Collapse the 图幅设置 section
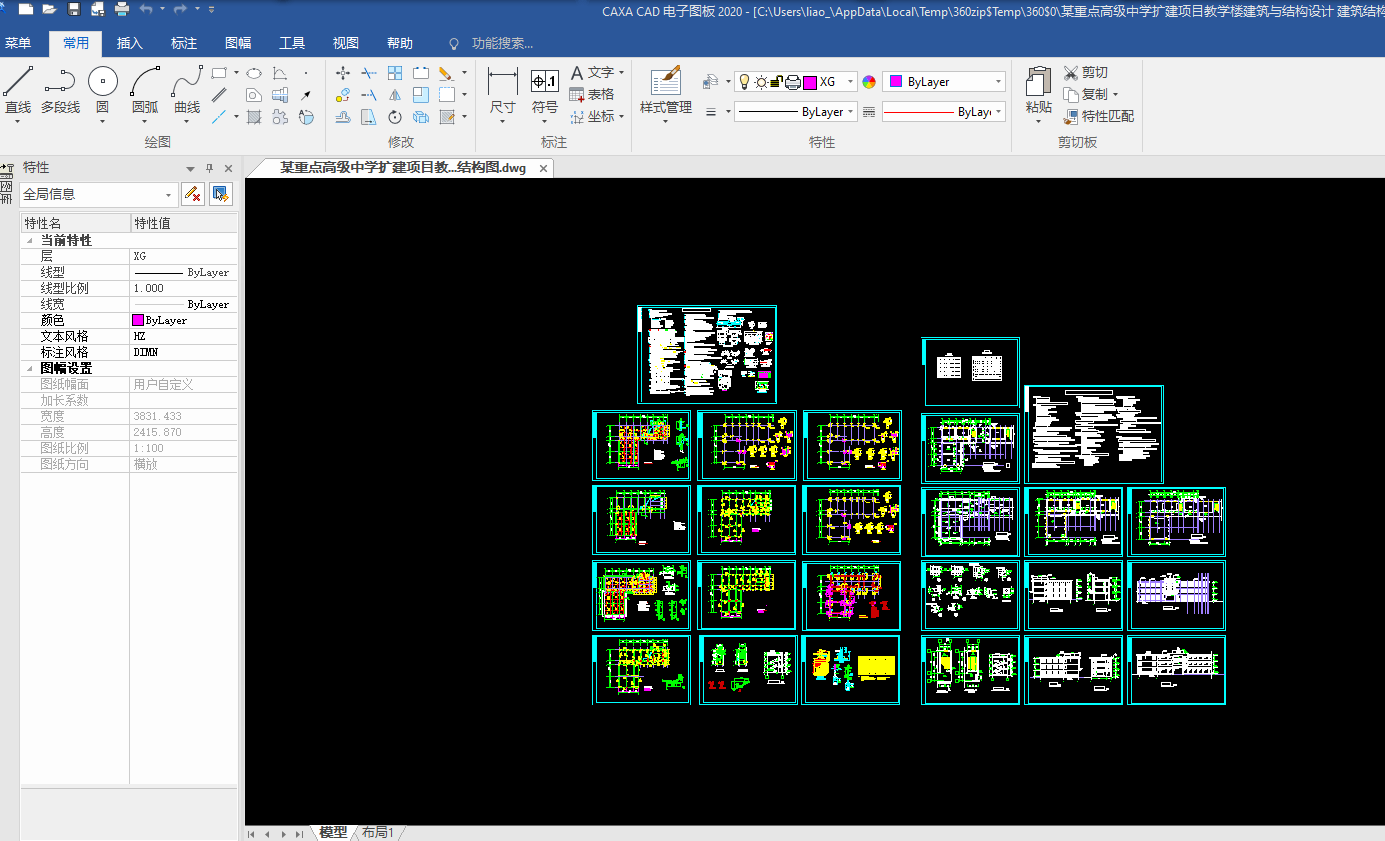 (x=28, y=368)
